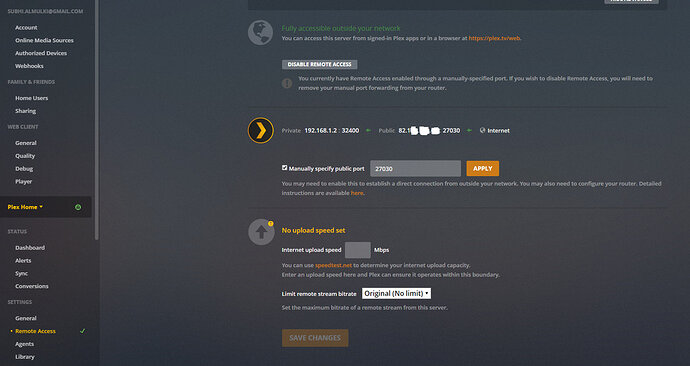Viewport: 690px width, 366px height.
Task: Click private address 192.168.1.2 : 32400
Action: pos(332,130)
